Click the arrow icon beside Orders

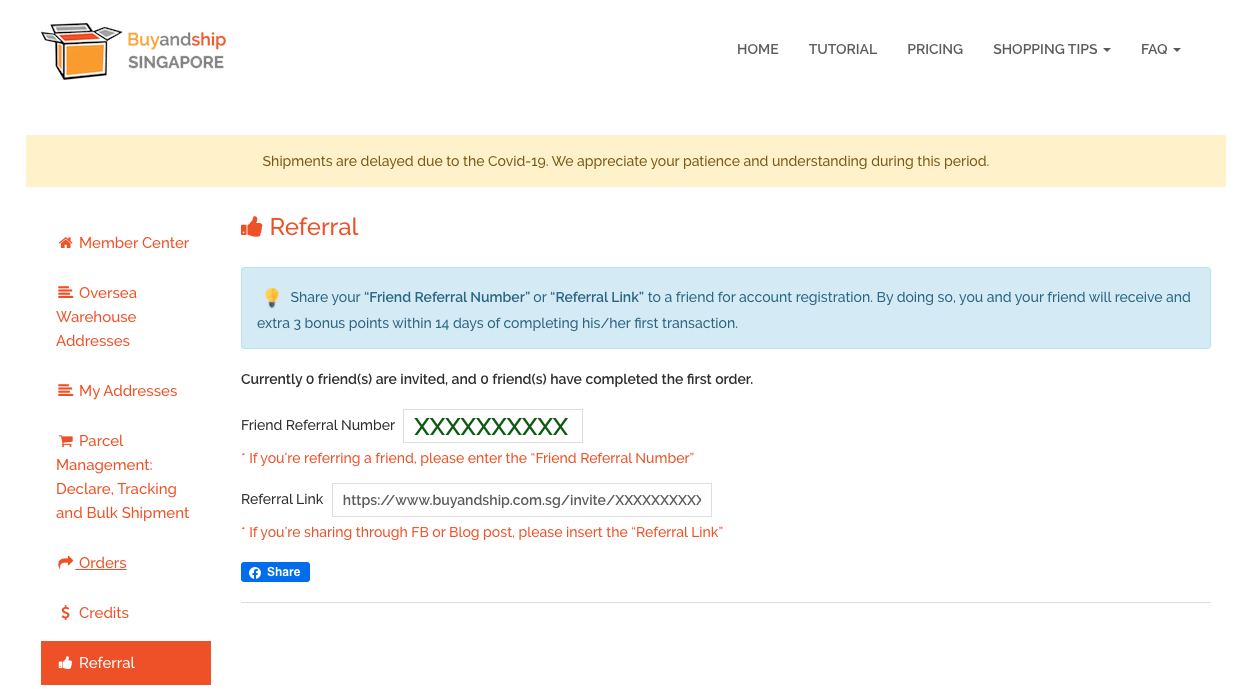(65, 563)
